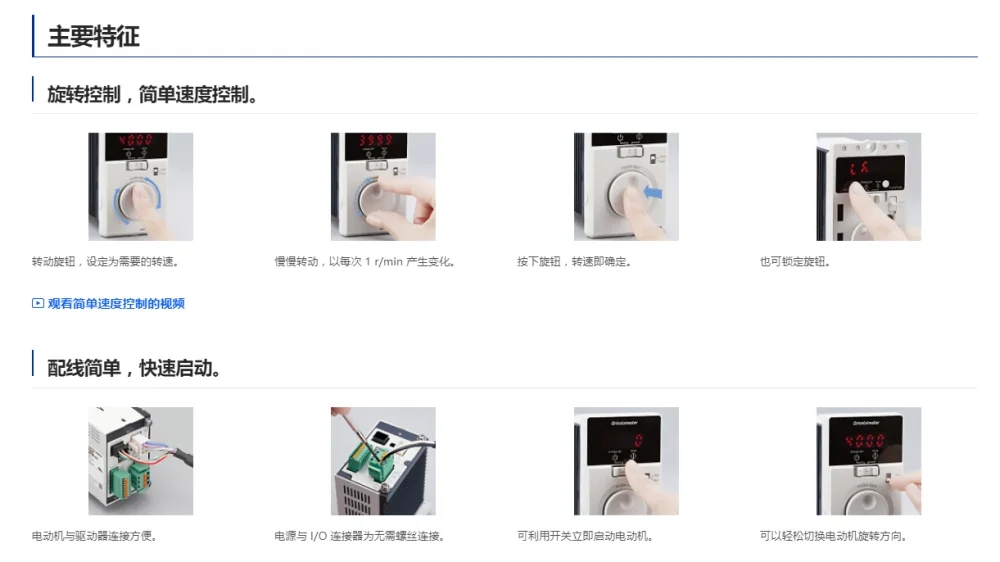This screenshot has height=562, width=1000.
Task: Click the 主要特征 section heading
Action: tap(94, 36)
